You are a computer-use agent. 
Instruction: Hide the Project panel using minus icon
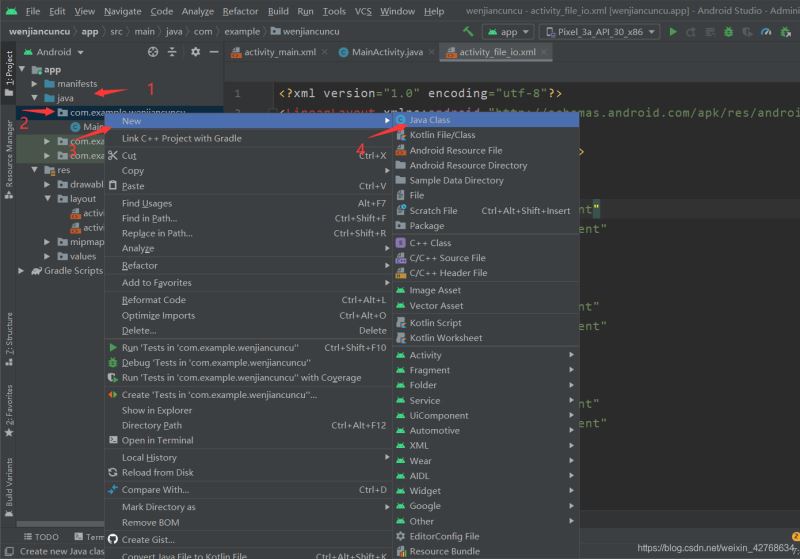click(215, 52)
